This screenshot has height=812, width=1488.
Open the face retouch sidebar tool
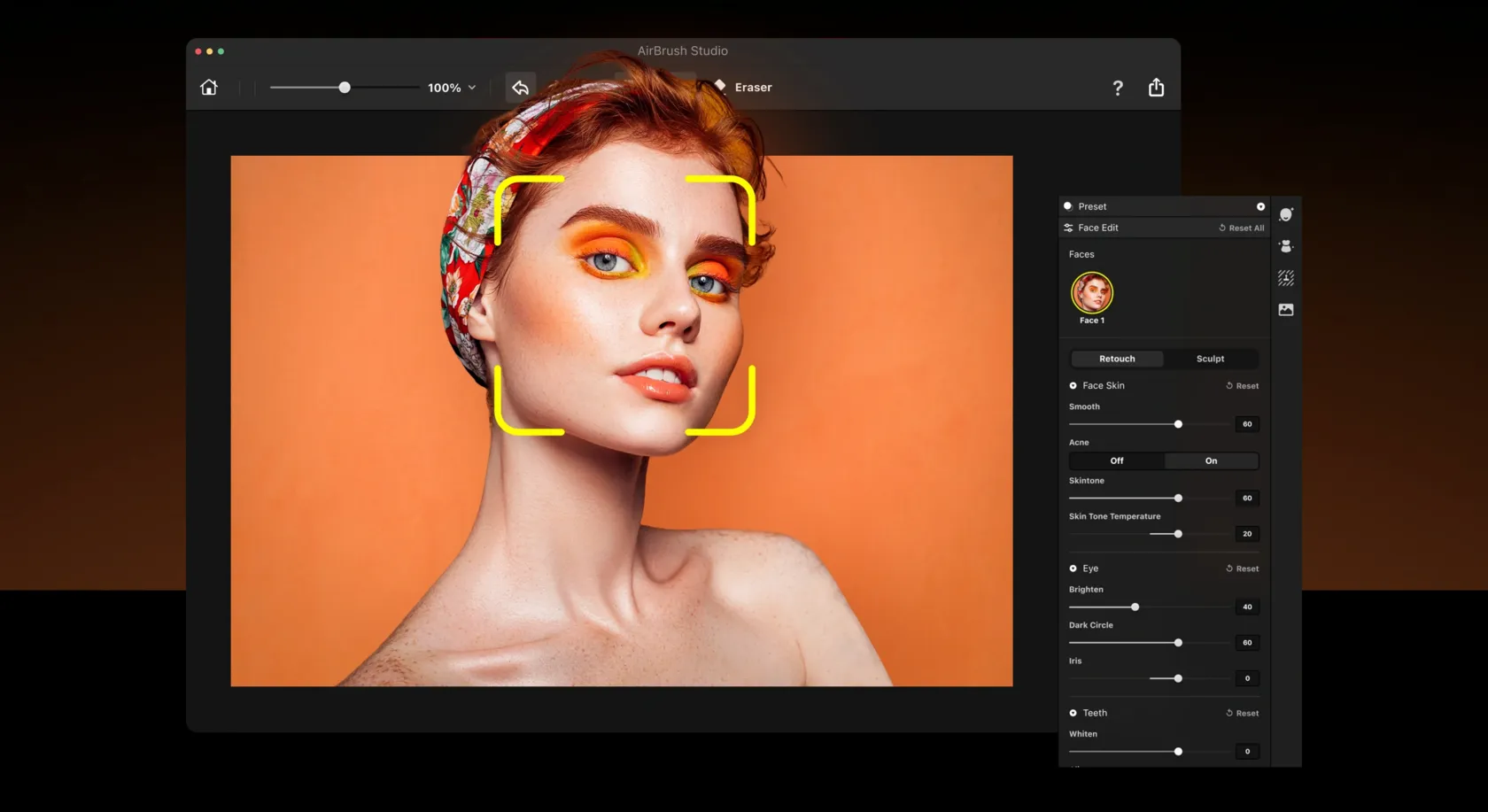pos(1286,214)
